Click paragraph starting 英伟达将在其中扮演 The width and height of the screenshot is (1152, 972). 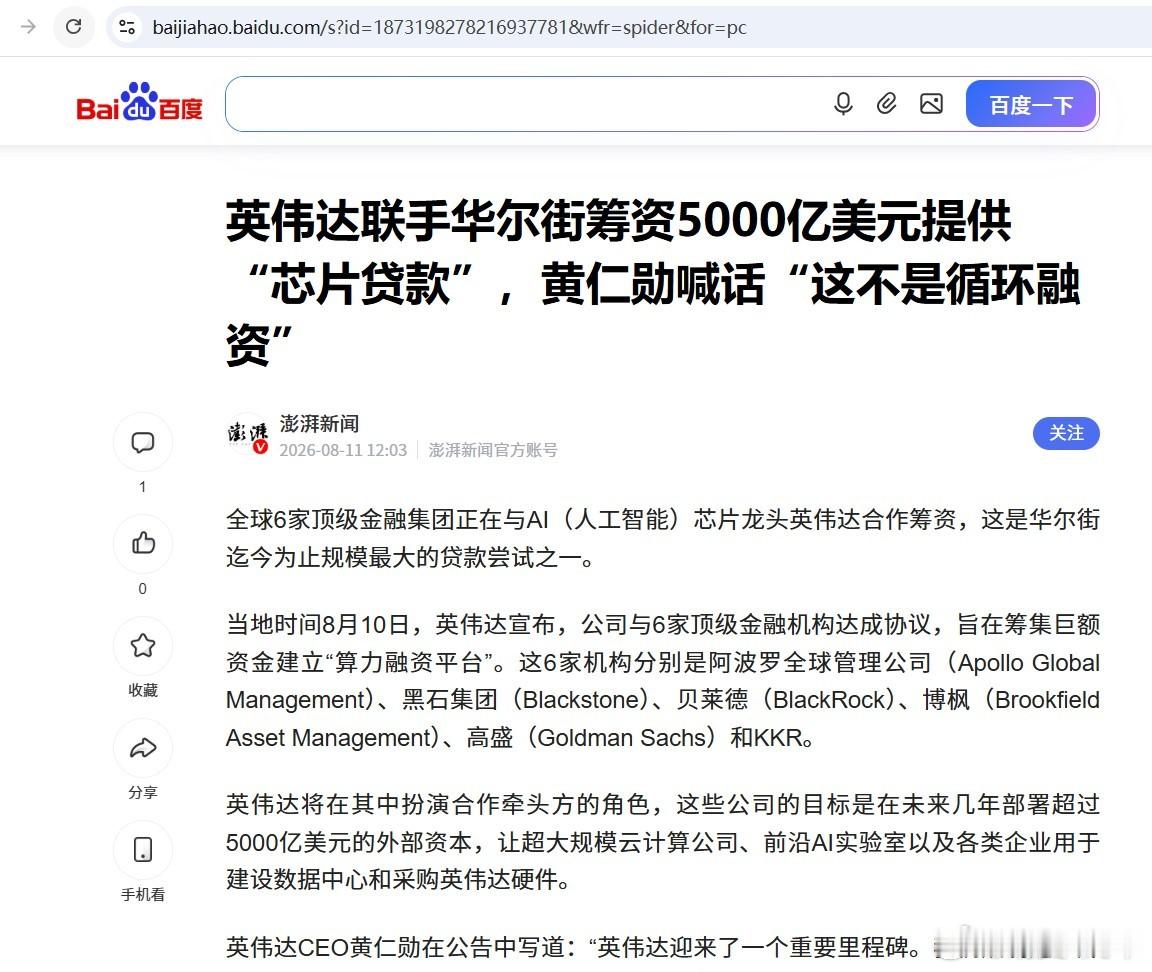[x=663, y=842]
